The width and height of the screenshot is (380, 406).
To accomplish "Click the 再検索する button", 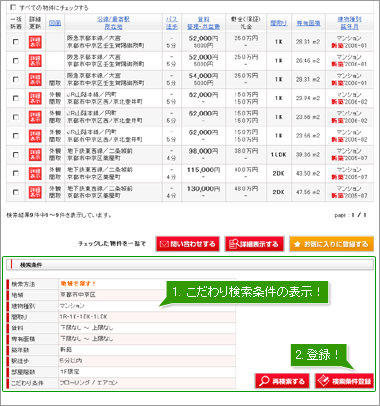I will click(x=282, y=381).
